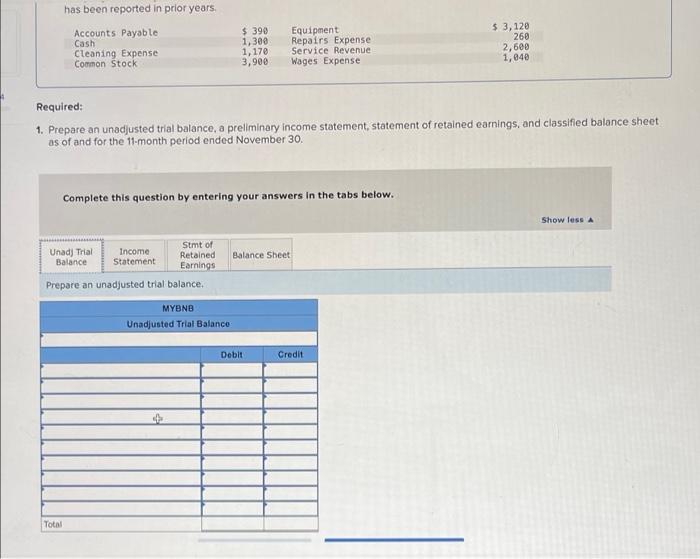This screenshot has height=559, width=700.
Task: Click the Wages Expense entry in data list
Action: tap(326, 61)
